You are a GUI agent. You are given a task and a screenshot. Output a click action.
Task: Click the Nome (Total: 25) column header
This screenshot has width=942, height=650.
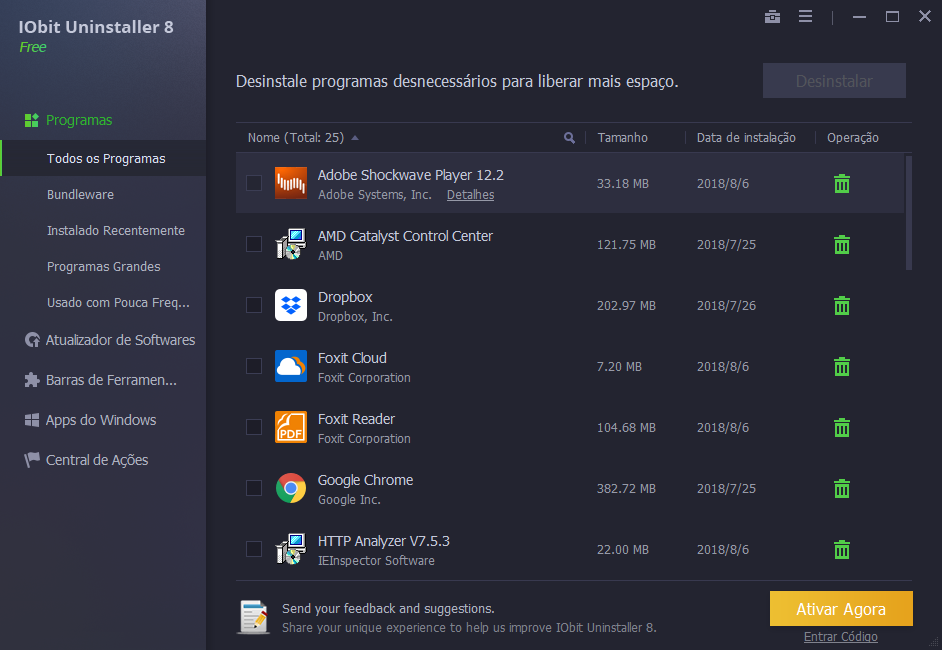point(296,138)
